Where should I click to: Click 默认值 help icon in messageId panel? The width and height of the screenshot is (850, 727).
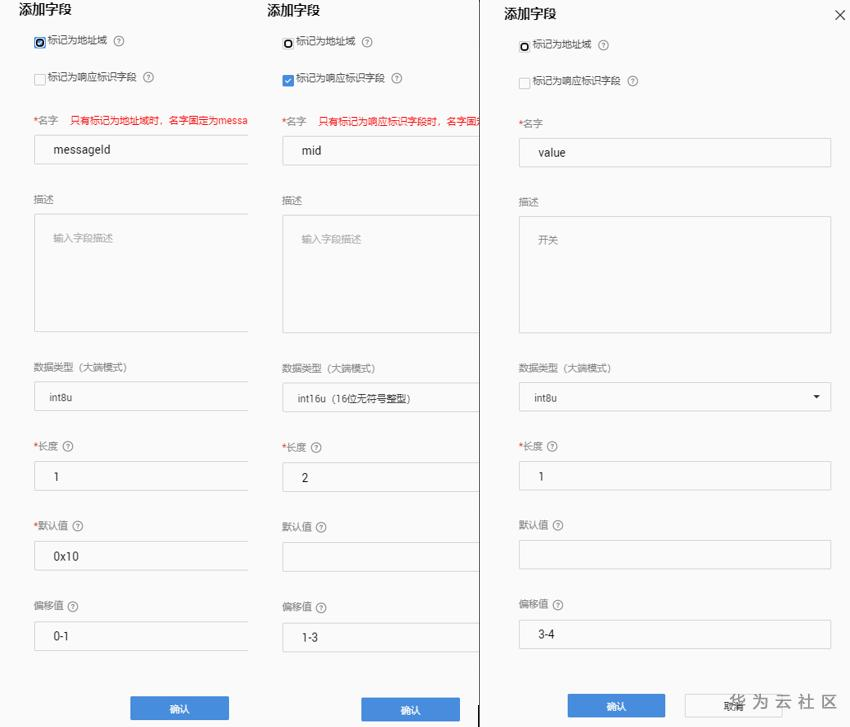[78, 526]
